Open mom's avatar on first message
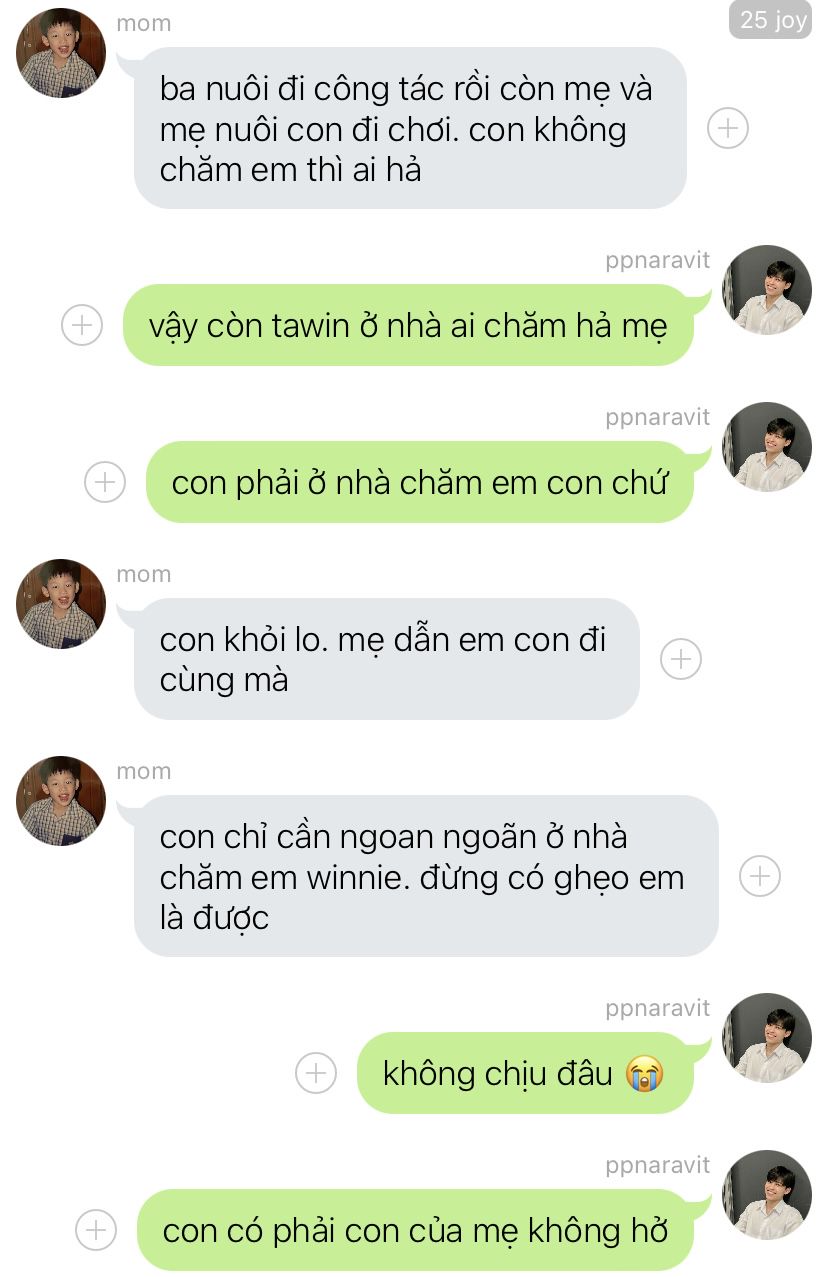Screen dimensions: 828x1277 (61, 52)
